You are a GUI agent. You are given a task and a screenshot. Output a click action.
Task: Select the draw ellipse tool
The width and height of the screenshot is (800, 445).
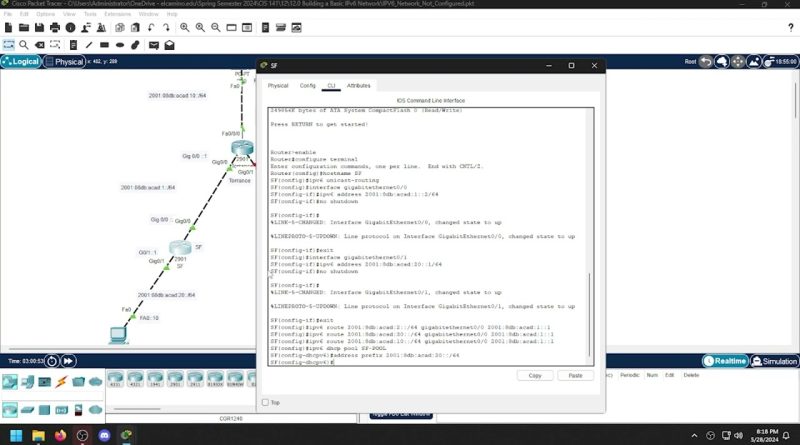120,45
